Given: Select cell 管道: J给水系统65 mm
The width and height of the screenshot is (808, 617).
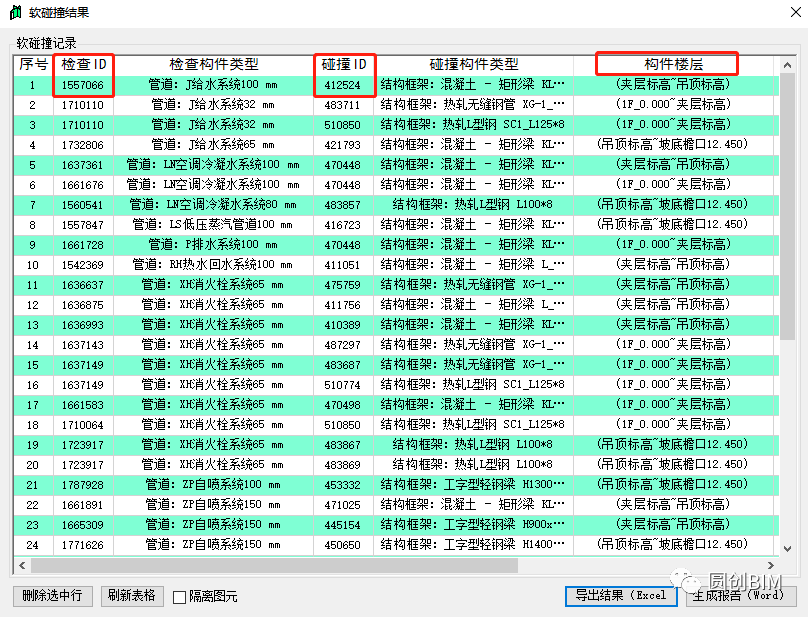Looking at the screenshot, I should (213, 145).
